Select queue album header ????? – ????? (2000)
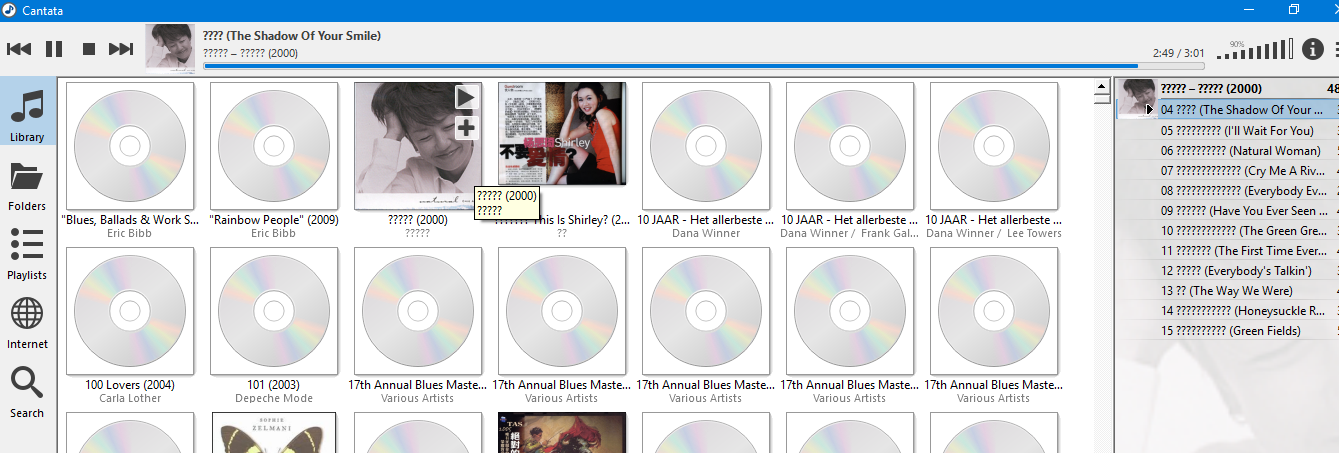The width and height of the screenshot is (1339, 453). (1228, 88)
